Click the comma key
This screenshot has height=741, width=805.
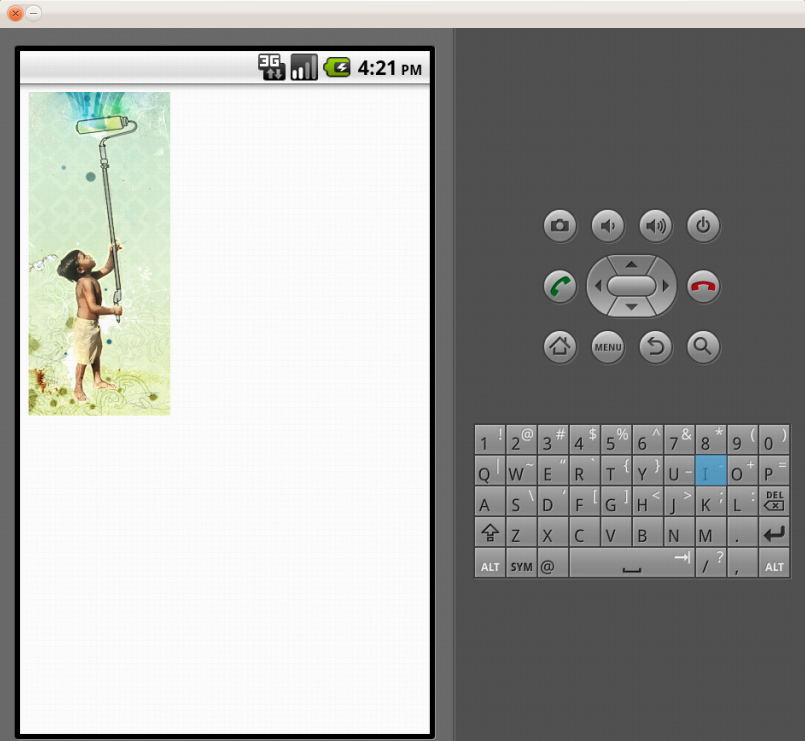click(x=742, y=563)
